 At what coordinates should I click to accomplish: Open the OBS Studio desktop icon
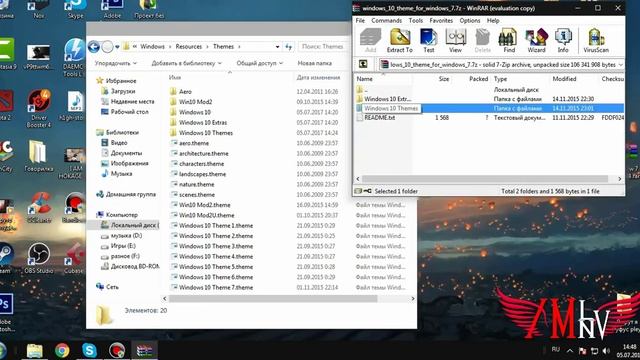pyautogui.click(x=38, y=258)
